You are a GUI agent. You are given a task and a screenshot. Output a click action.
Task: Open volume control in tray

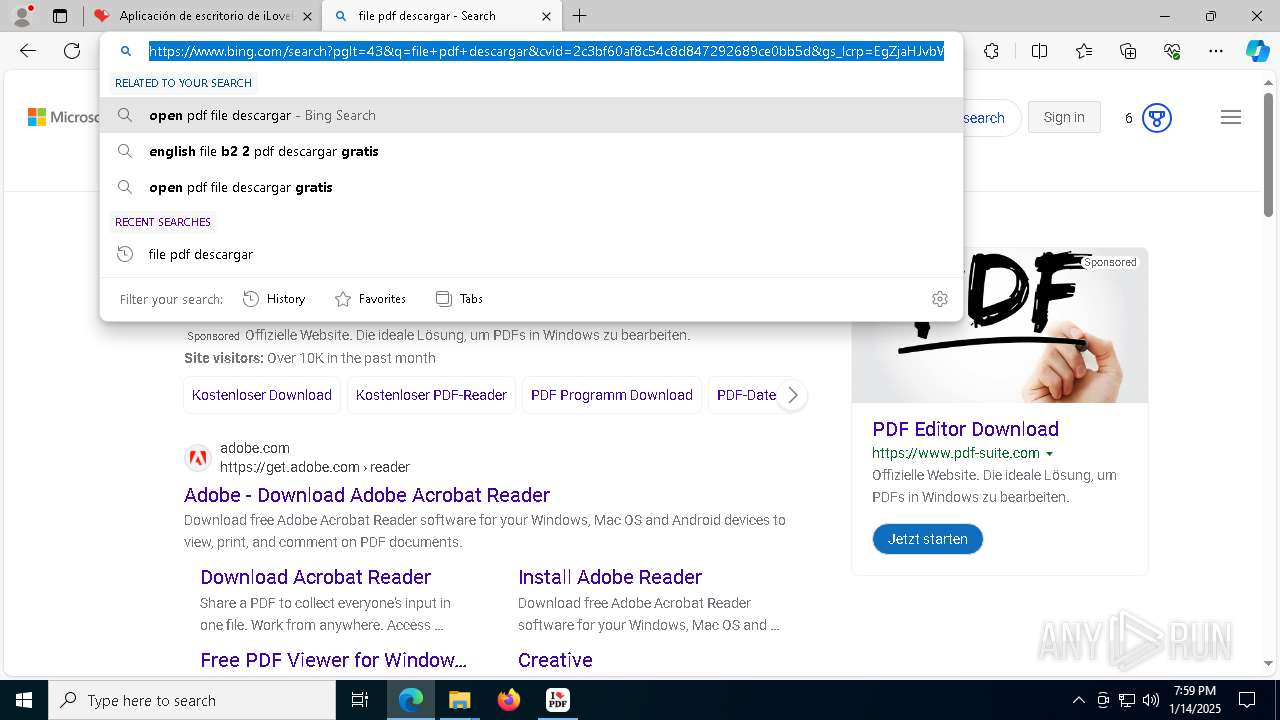[x=1151, y=700]
